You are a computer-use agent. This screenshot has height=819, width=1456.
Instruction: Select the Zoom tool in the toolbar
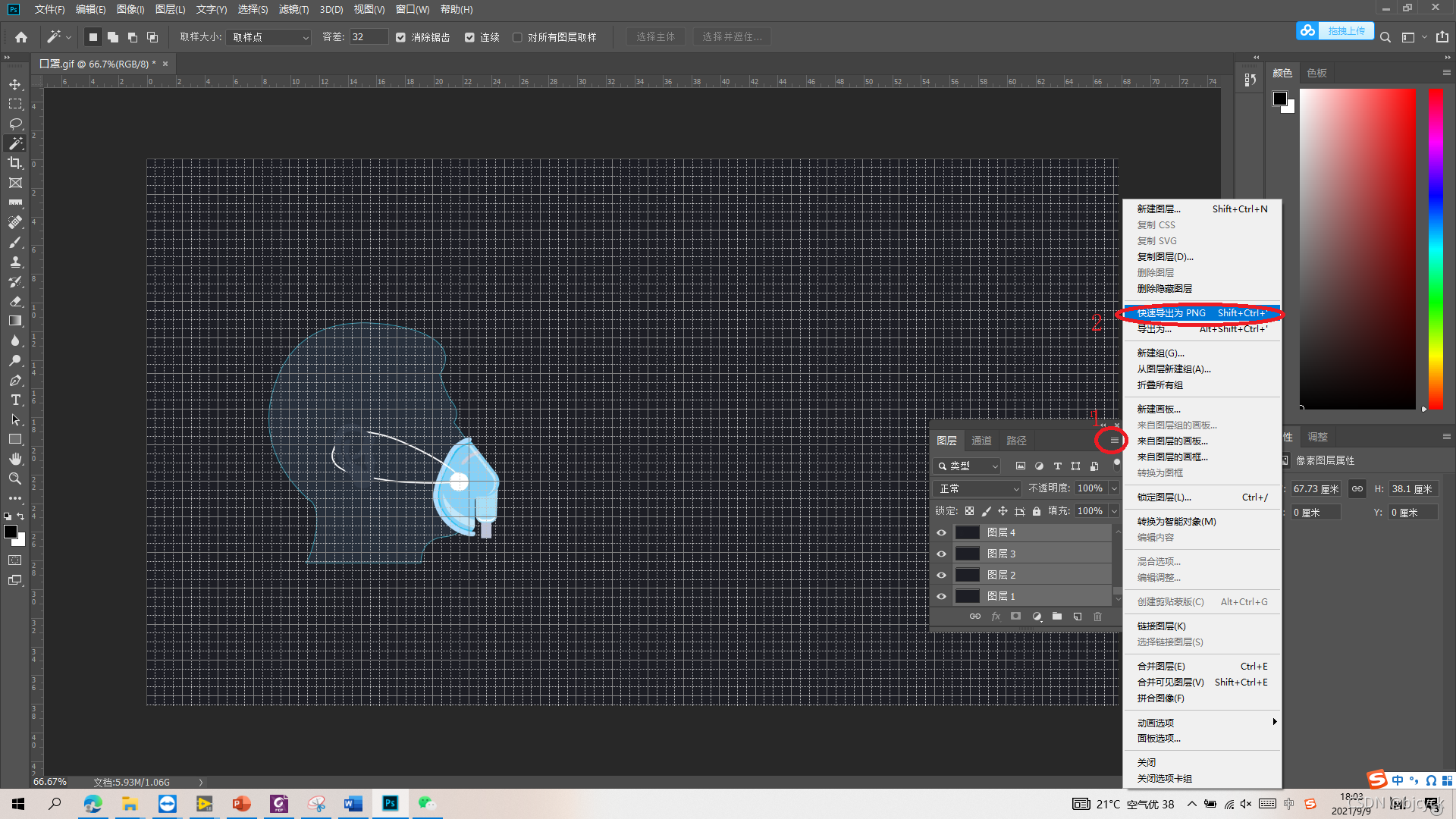15,479
